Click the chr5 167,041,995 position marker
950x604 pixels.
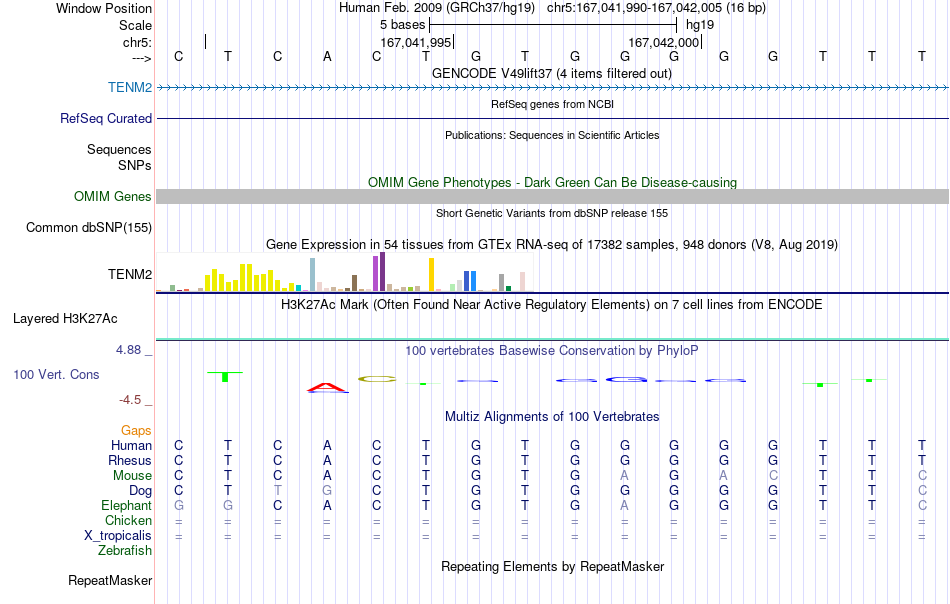point(417,42)
